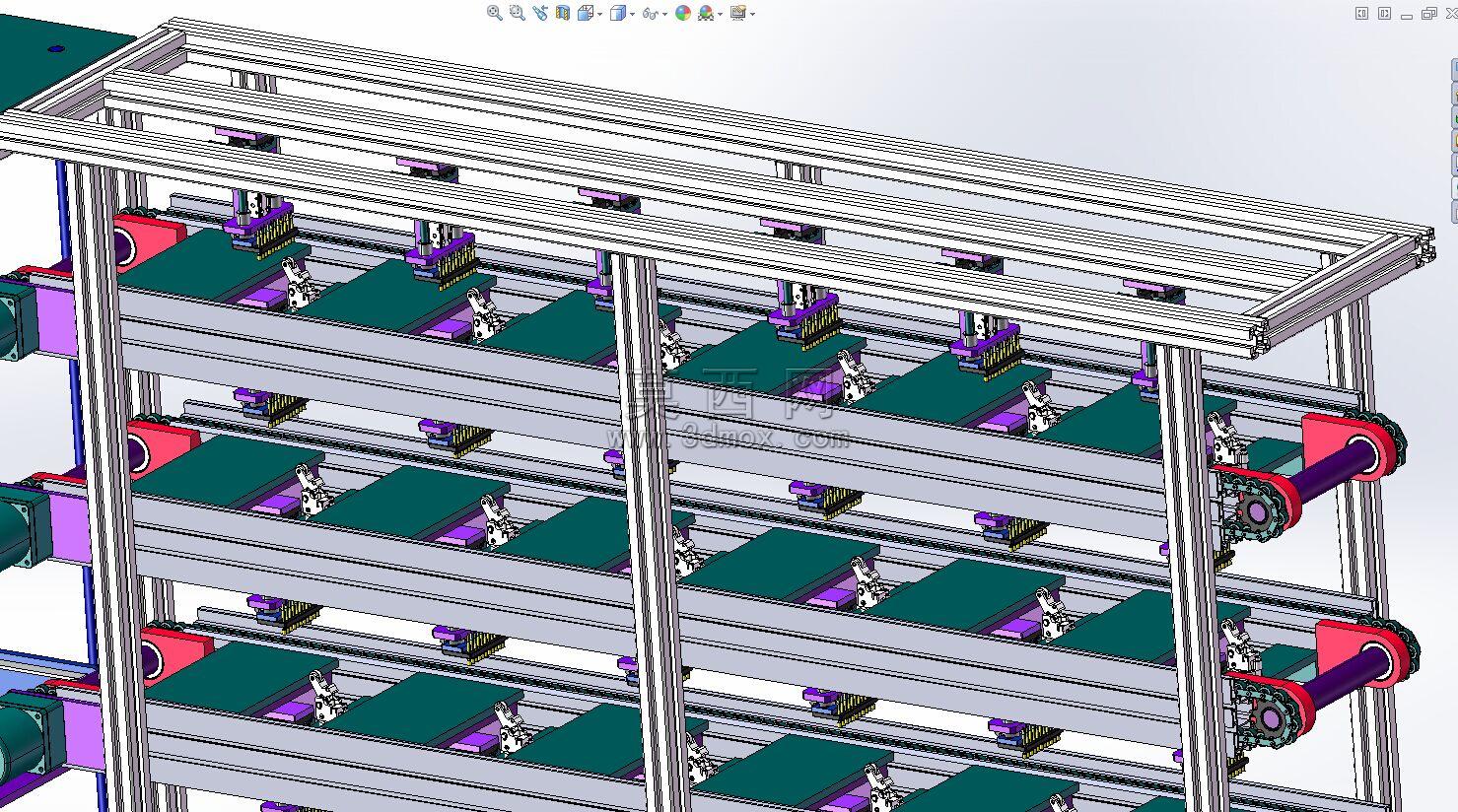Toggle the Section View tool
1458x812 pixels.
click(x=563, y=13)
